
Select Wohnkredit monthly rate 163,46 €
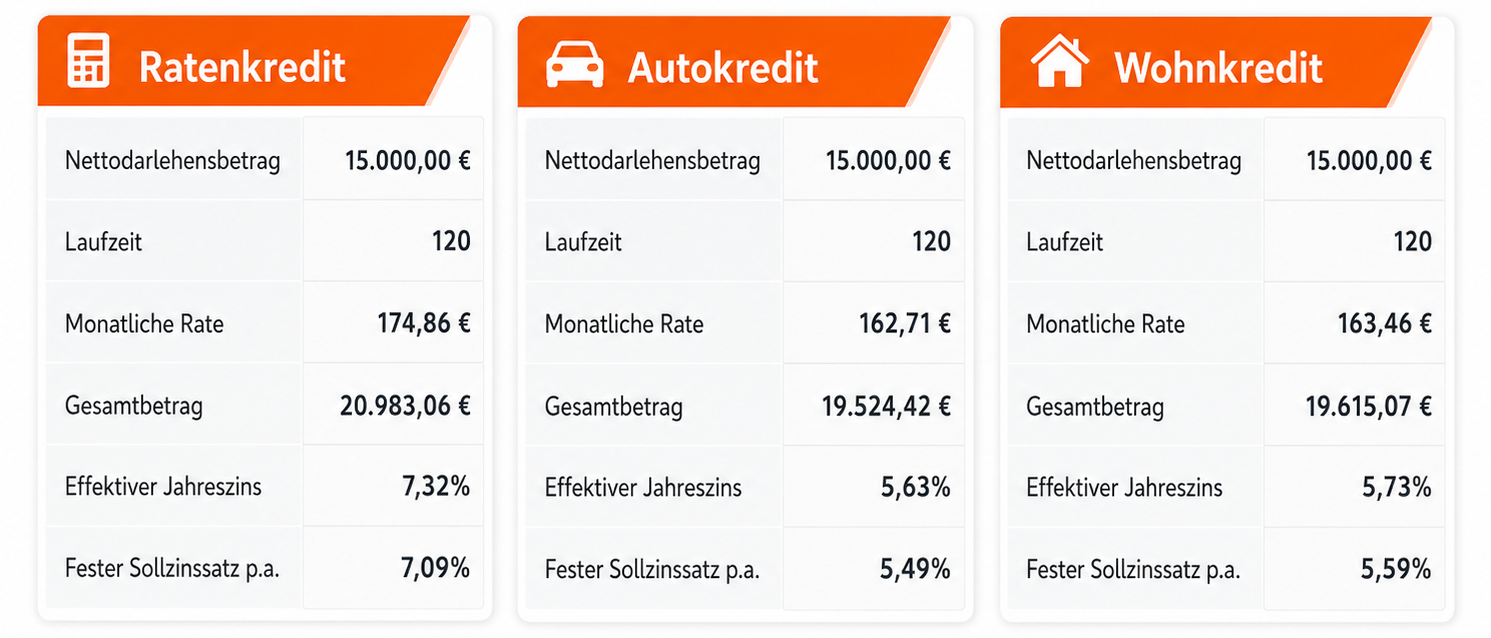coord(1385,323)
